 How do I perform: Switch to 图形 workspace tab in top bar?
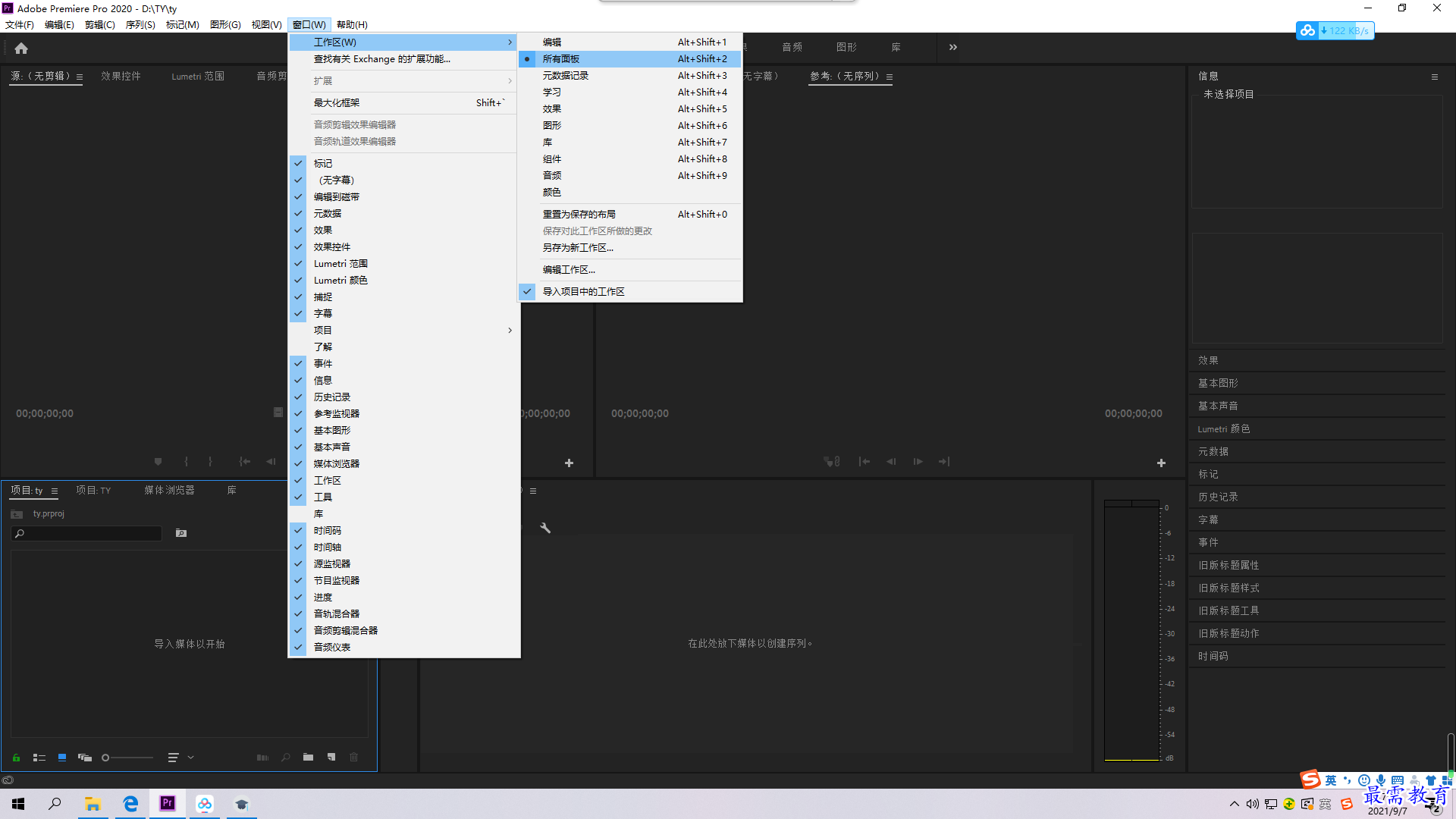point(846,47)
